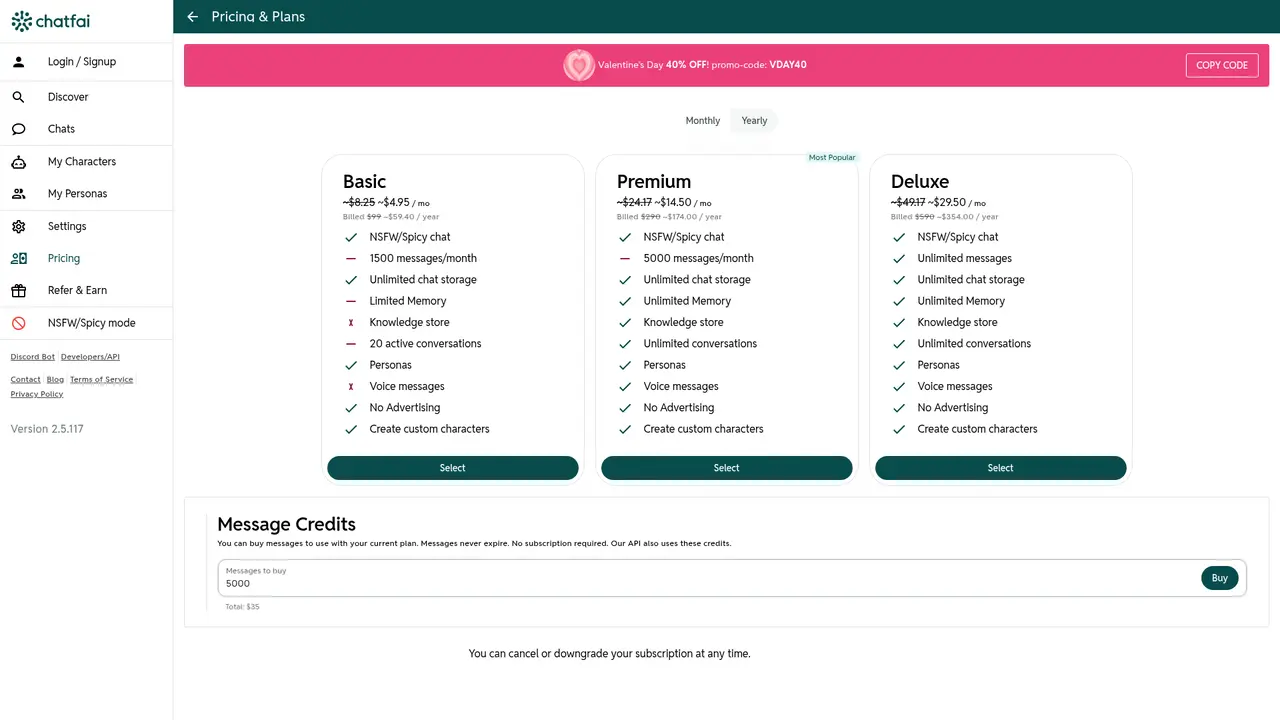Open the Contact link
This screenshot has width=1280, height=720.
25,380
